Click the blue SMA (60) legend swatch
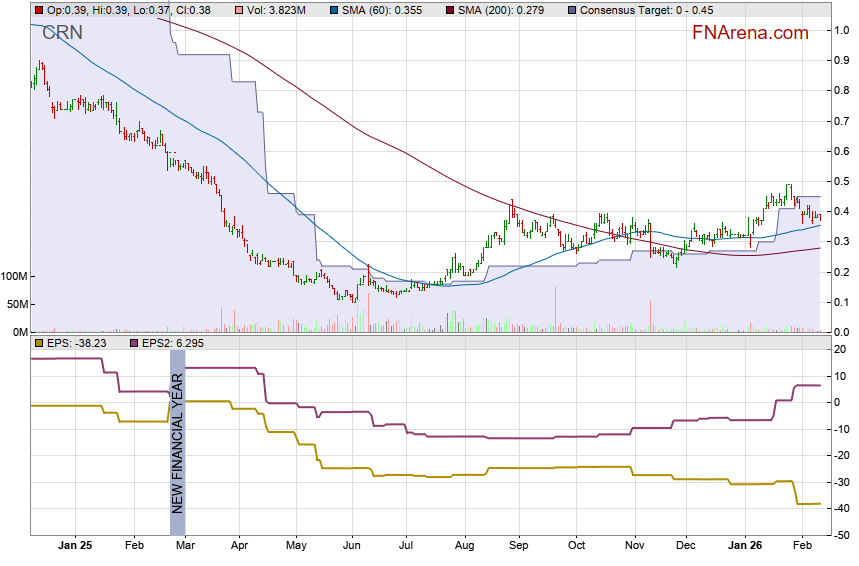859x566 pixels. pyautogui.click(x=333, y=10)
